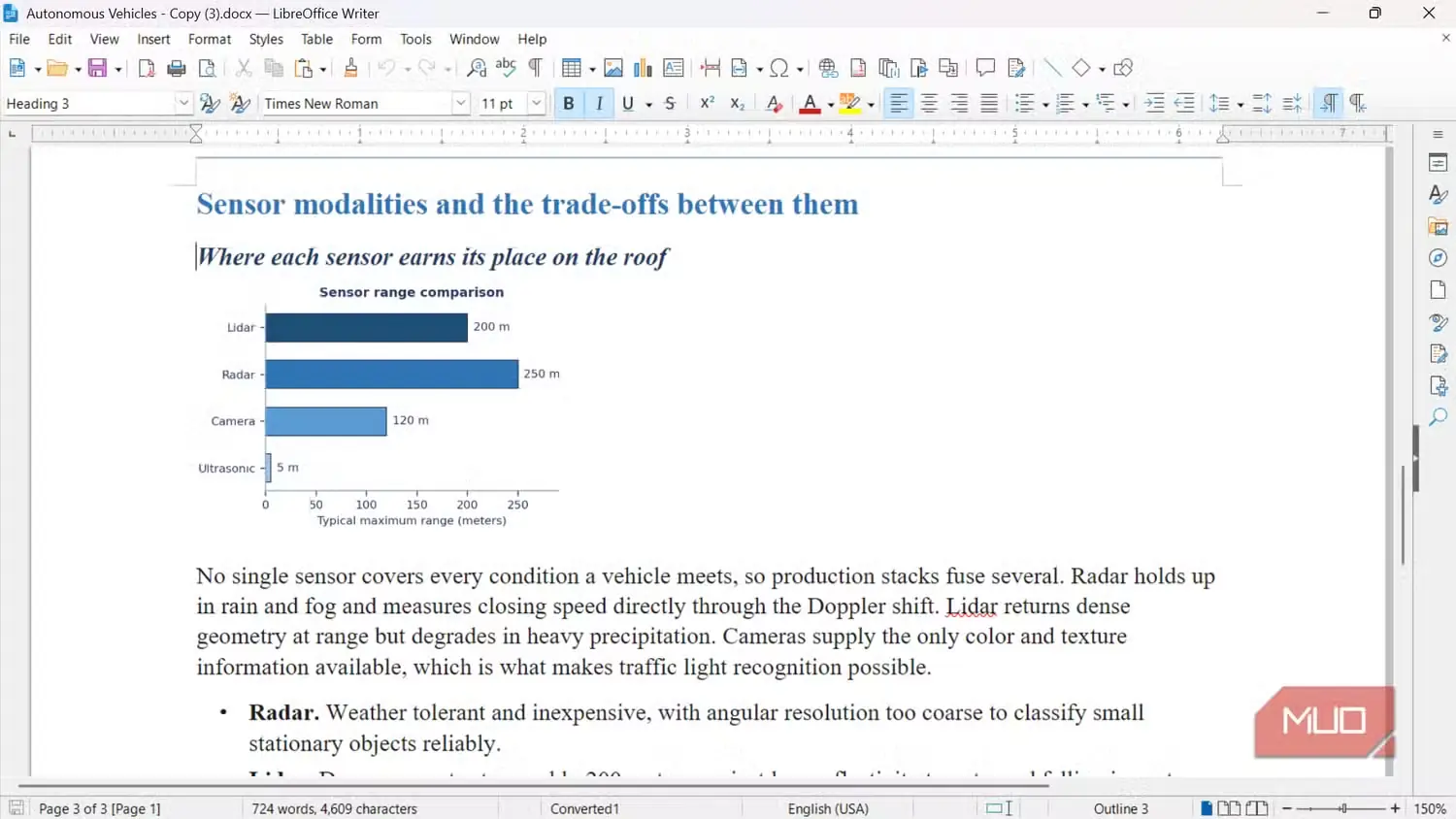Set Justified paragraph alignment
This screenshot has height=819, width=1456.
point(989,104)
